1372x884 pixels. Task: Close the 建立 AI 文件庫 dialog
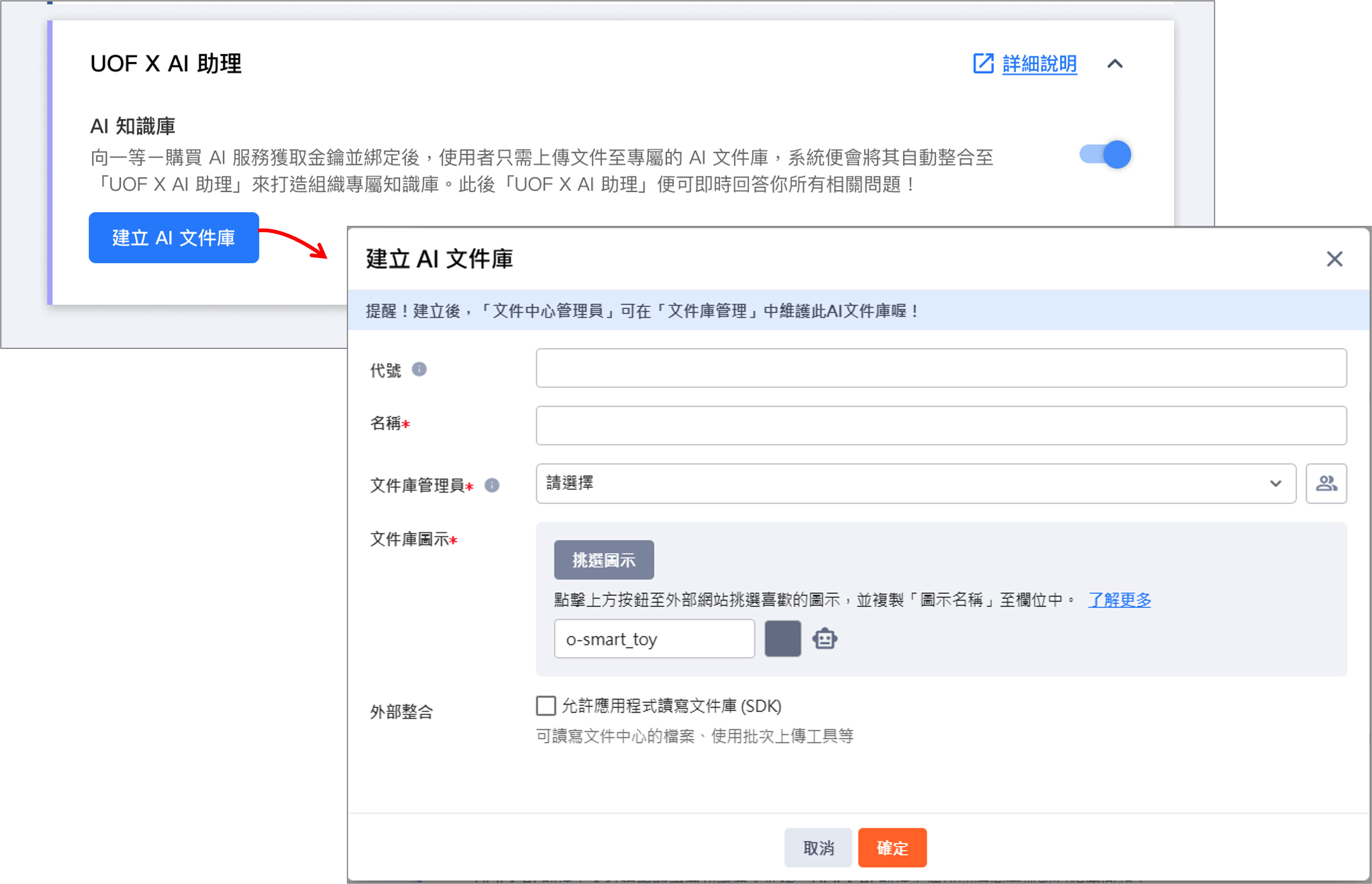[x=1334, y=259]
